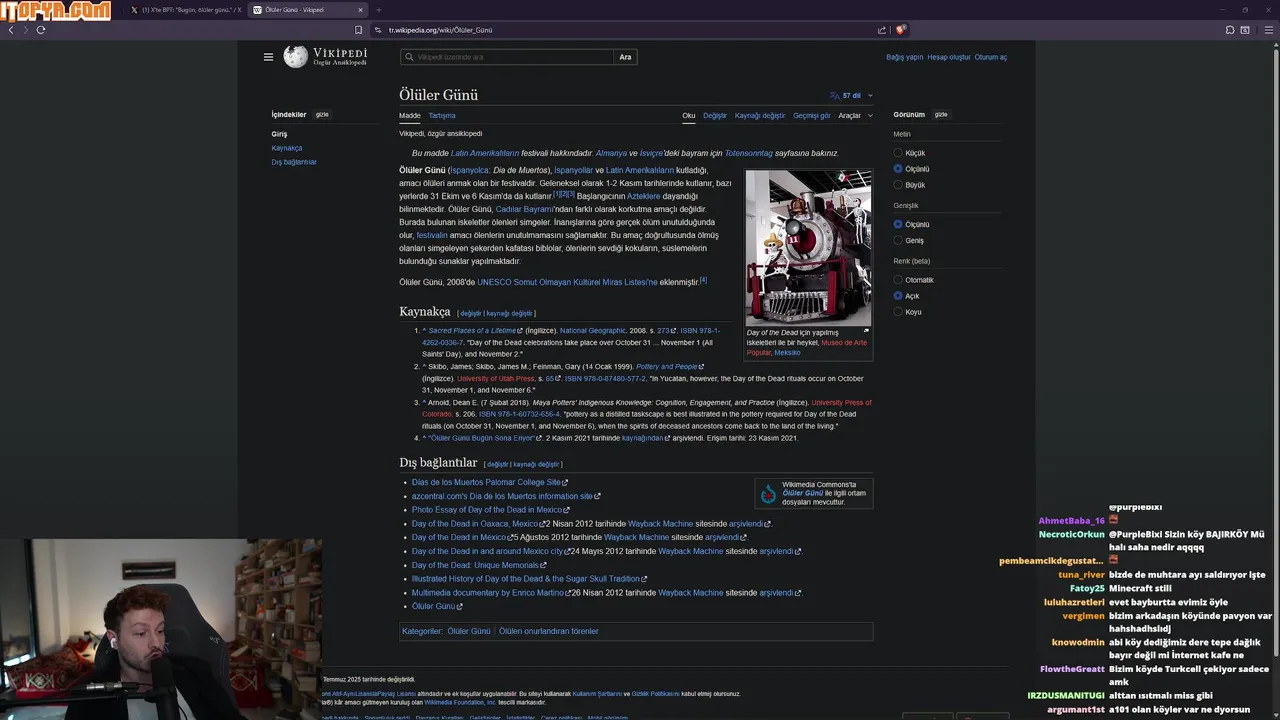
Task: Switch to the X'te BPT browser tab
Action: tap(185, 10)
